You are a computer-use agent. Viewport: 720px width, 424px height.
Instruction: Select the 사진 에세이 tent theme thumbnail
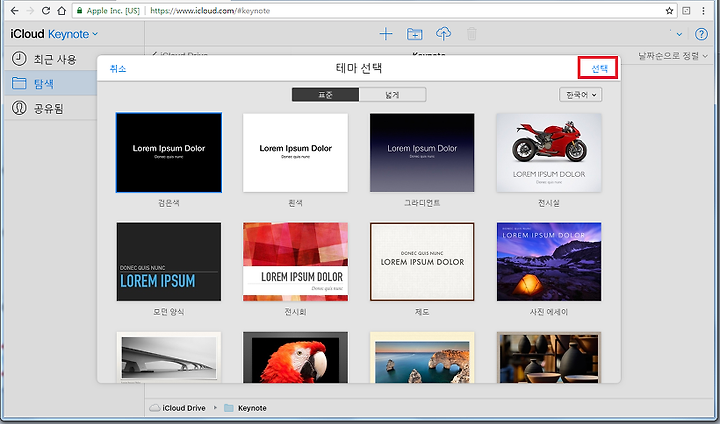click(549, 262)
